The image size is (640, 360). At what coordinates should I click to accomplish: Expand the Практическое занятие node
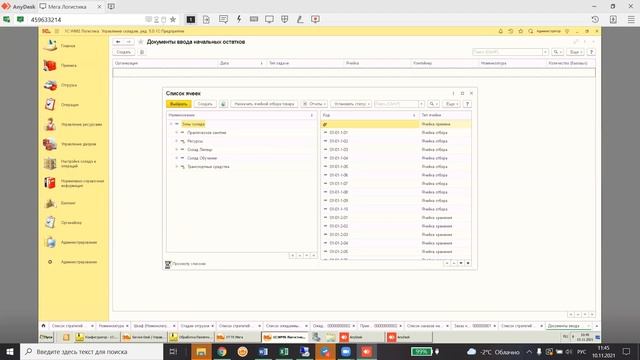177,133
